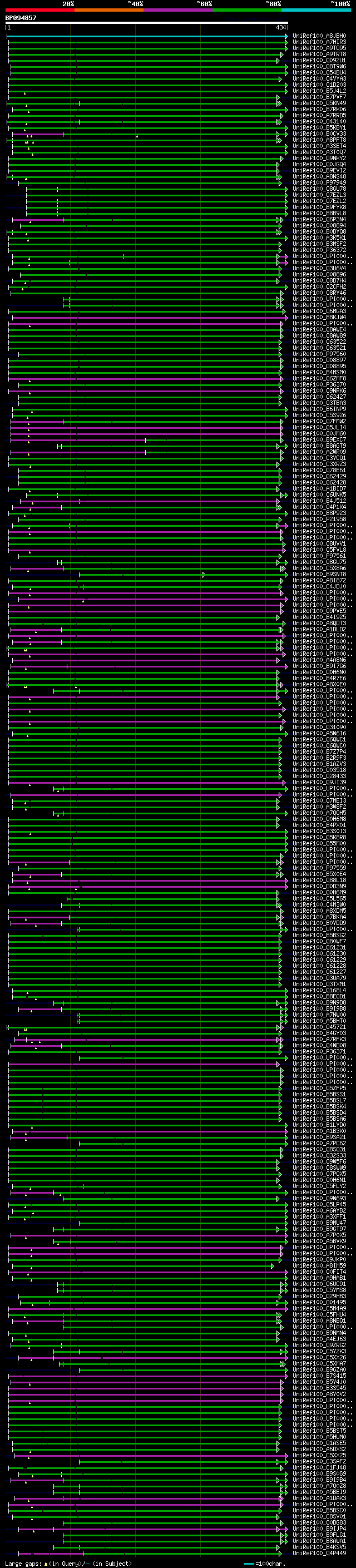The width and height of the screenshot is (356, 1568).
Task: Select hit label UniRef100_P36372
Action: click(319, 250)
